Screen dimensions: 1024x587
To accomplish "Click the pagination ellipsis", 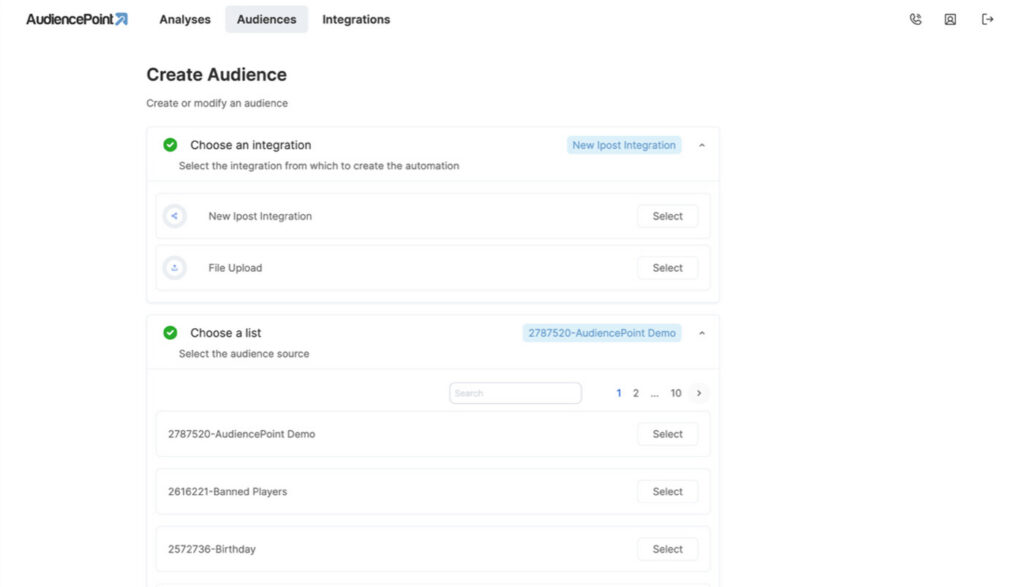I will 654,394.
